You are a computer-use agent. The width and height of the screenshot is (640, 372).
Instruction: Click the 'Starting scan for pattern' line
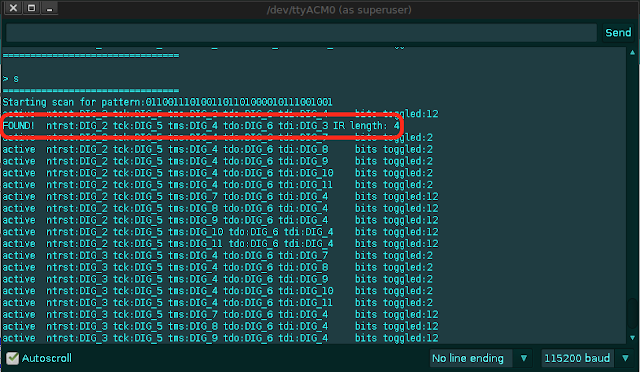(x=167, y=102)
